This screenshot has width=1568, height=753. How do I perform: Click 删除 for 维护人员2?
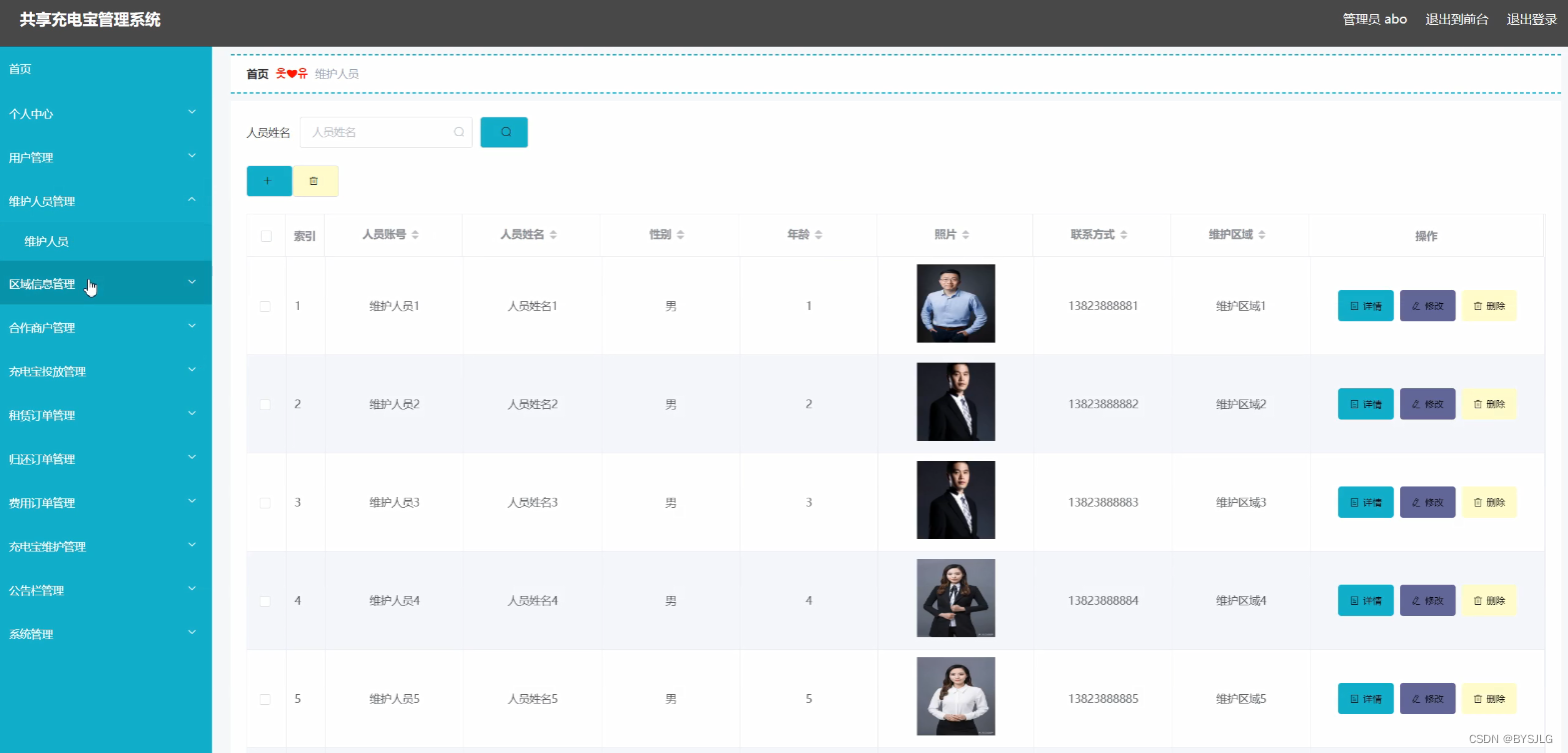coord(1489,404)
